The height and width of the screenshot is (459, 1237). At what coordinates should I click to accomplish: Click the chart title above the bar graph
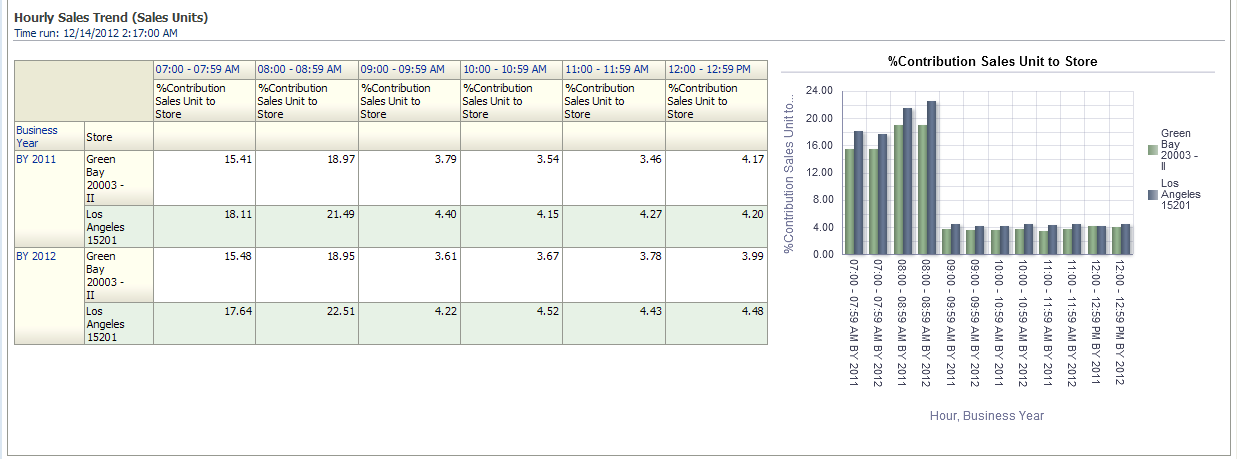coord(992,62)
